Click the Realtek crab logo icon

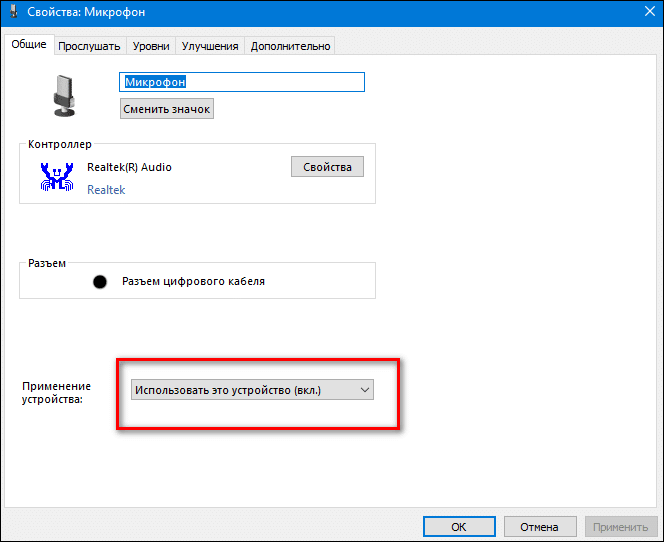coord(57,177)
